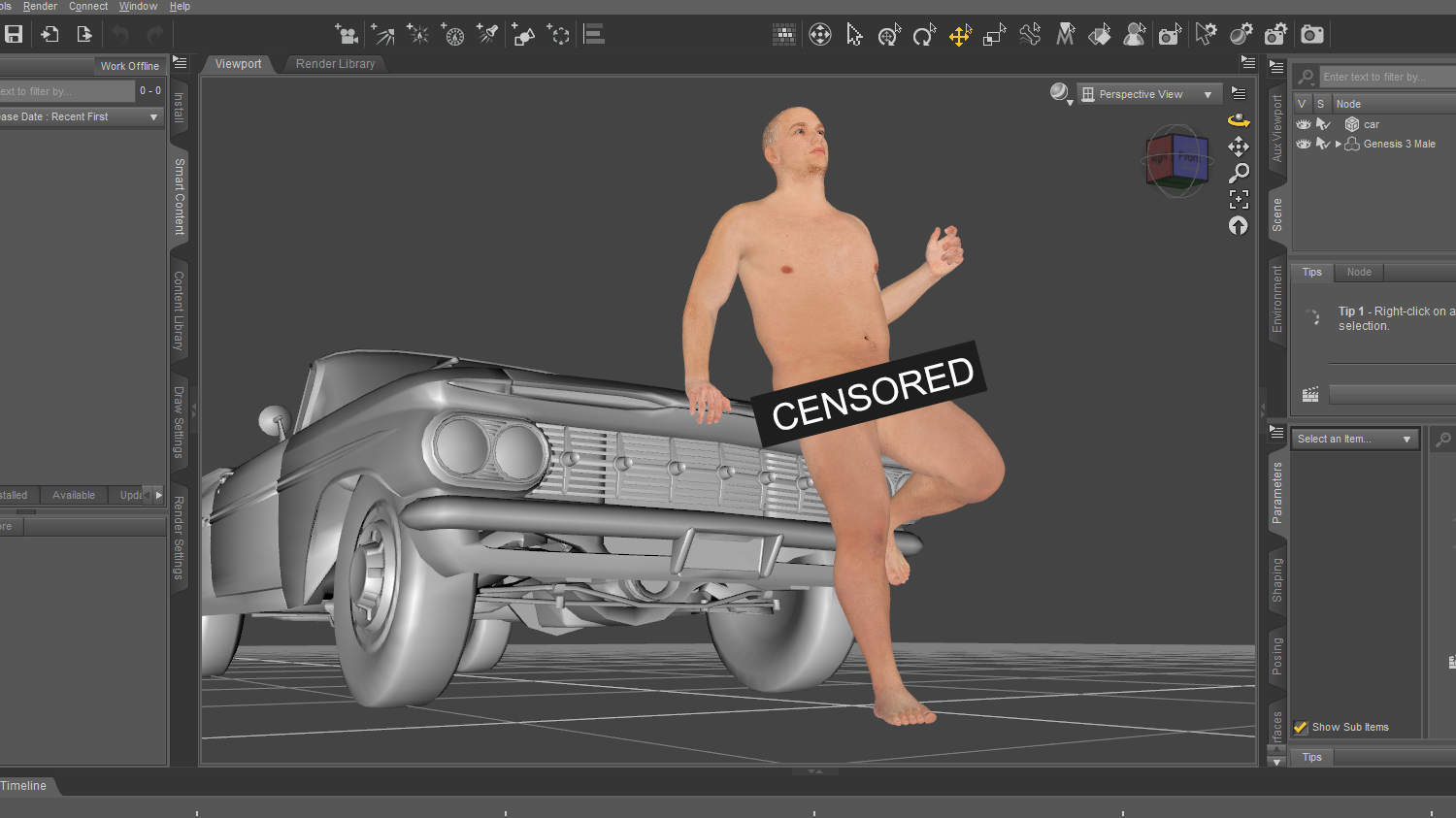Open the Window menu
This screenshot has height=818, width=1456.
coord(137,6)
